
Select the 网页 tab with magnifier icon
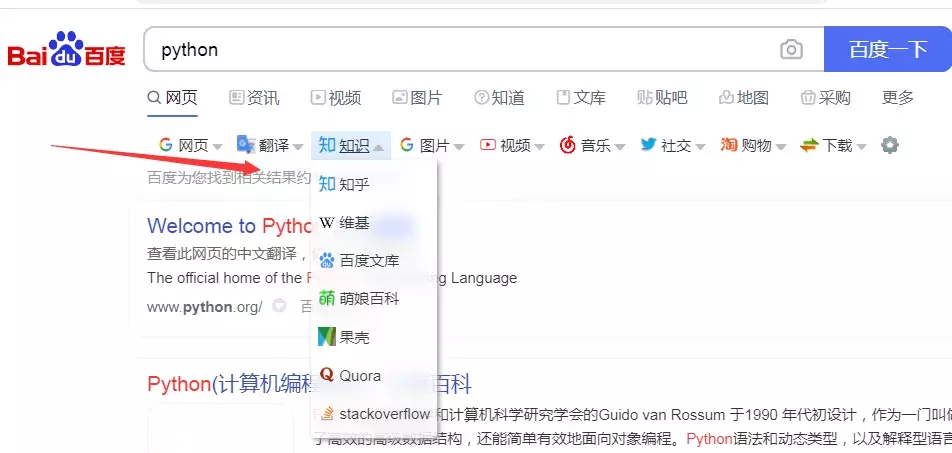coord(173,97)
